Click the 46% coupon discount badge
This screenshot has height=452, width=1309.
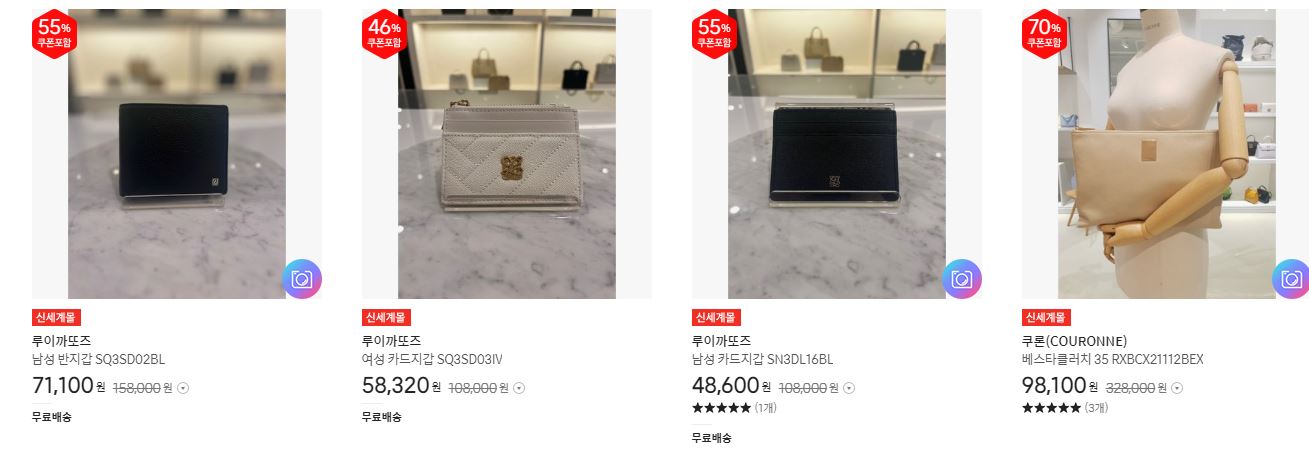pos(384,34)
